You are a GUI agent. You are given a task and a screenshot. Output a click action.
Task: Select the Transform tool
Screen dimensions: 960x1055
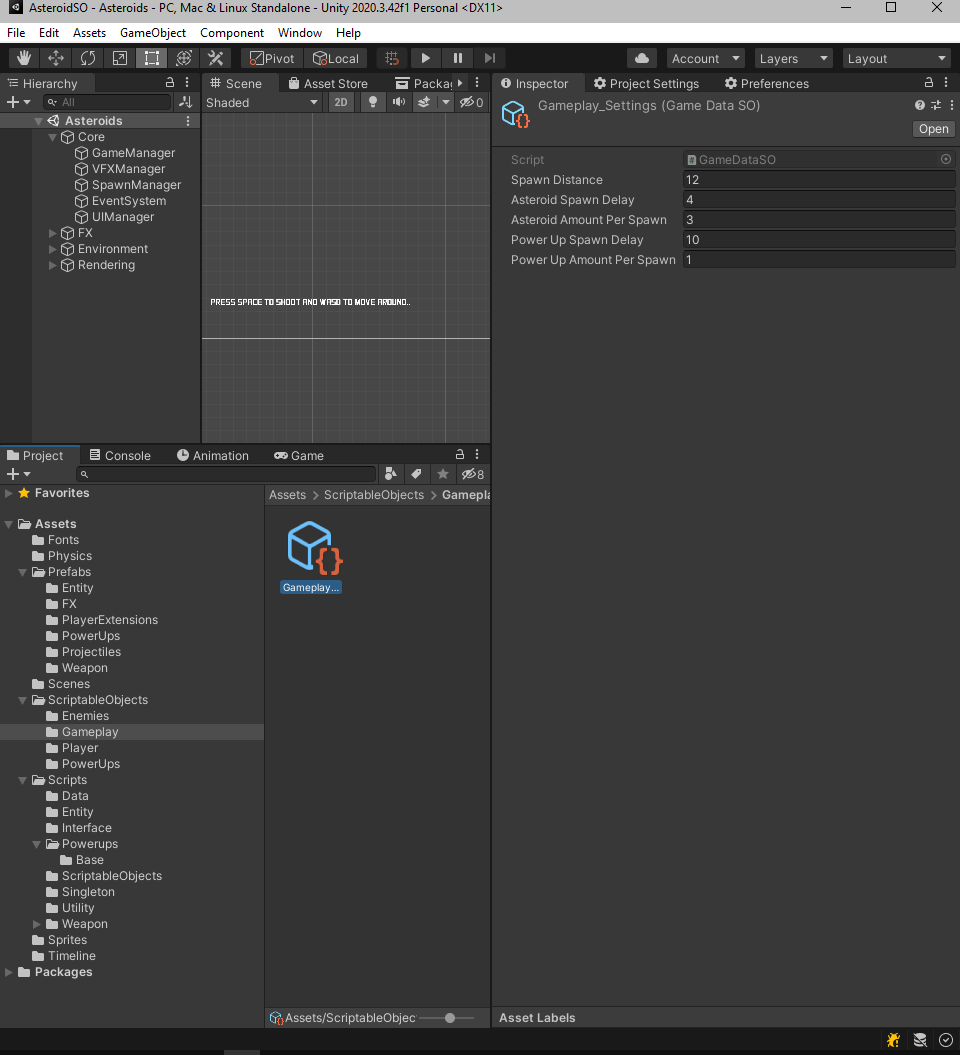click(x=184, y=59)
